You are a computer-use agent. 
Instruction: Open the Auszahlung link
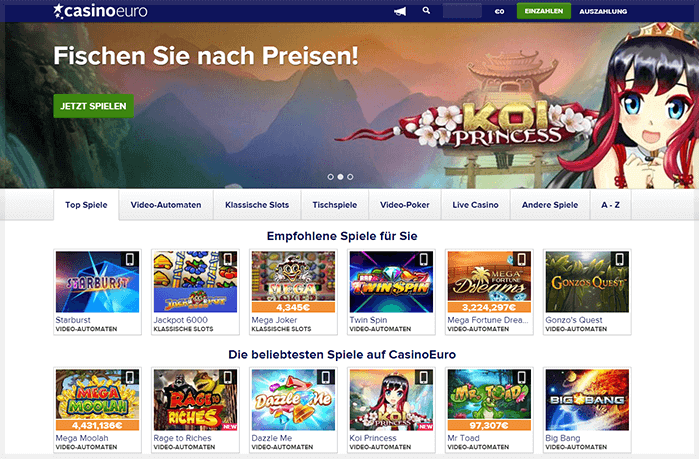point(603,12)
